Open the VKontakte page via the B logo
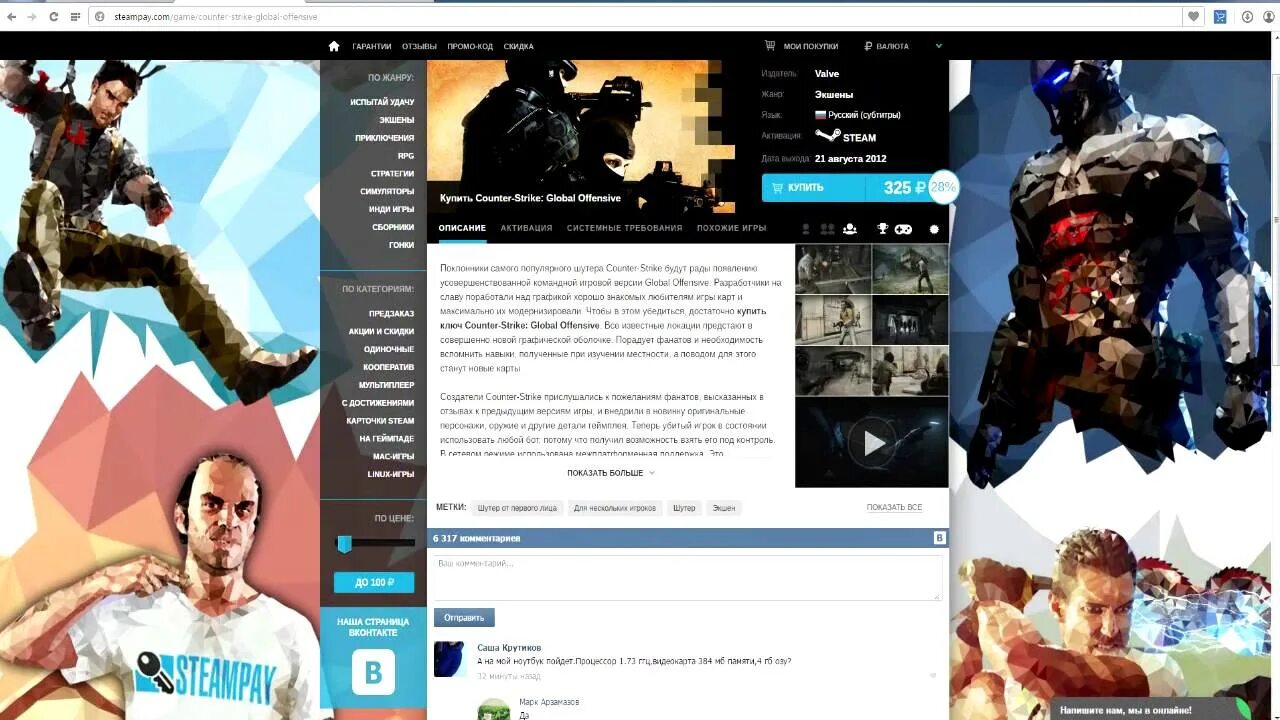 (373, 672)
